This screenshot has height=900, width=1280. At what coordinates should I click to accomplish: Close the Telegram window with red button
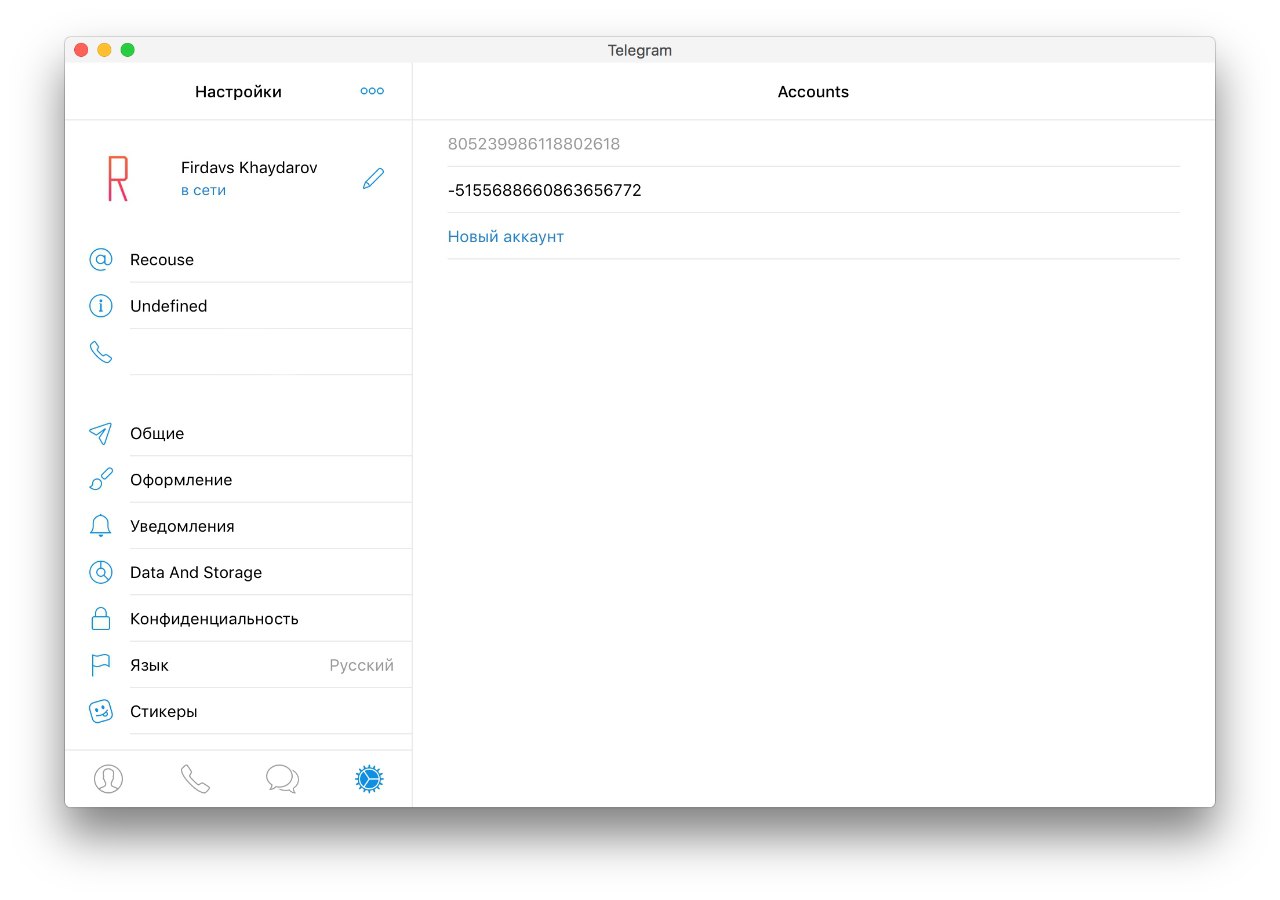click(81, 50)
